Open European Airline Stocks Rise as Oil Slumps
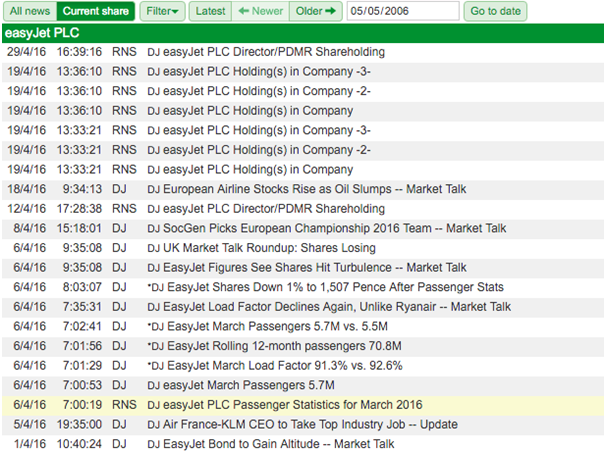606x453 pixels. [307, 189]
